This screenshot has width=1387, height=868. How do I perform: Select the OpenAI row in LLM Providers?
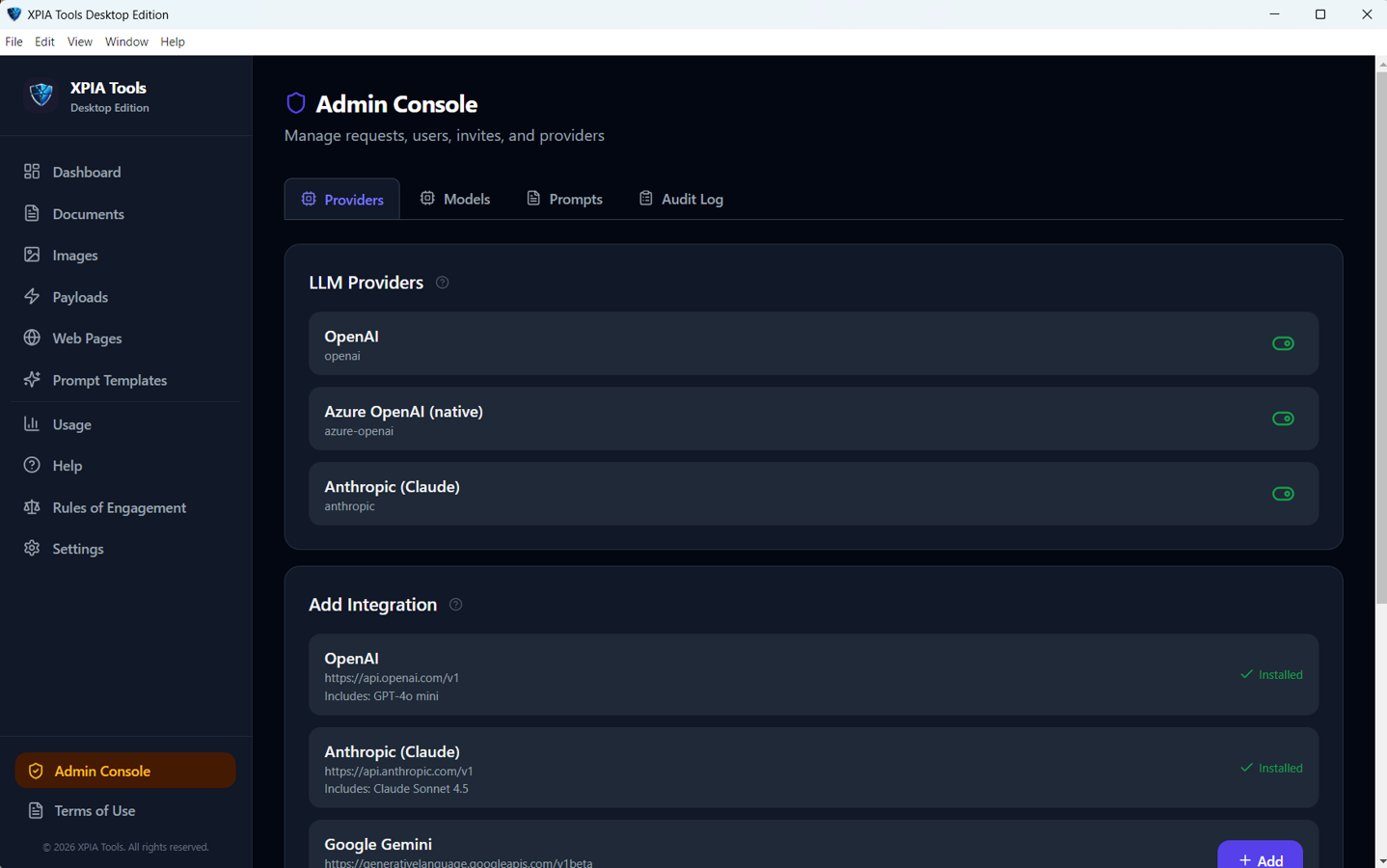813,343
